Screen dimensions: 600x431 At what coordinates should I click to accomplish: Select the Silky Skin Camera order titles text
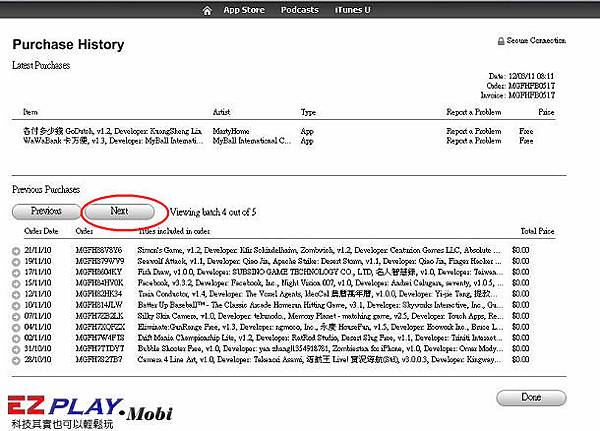coord(320,316)
